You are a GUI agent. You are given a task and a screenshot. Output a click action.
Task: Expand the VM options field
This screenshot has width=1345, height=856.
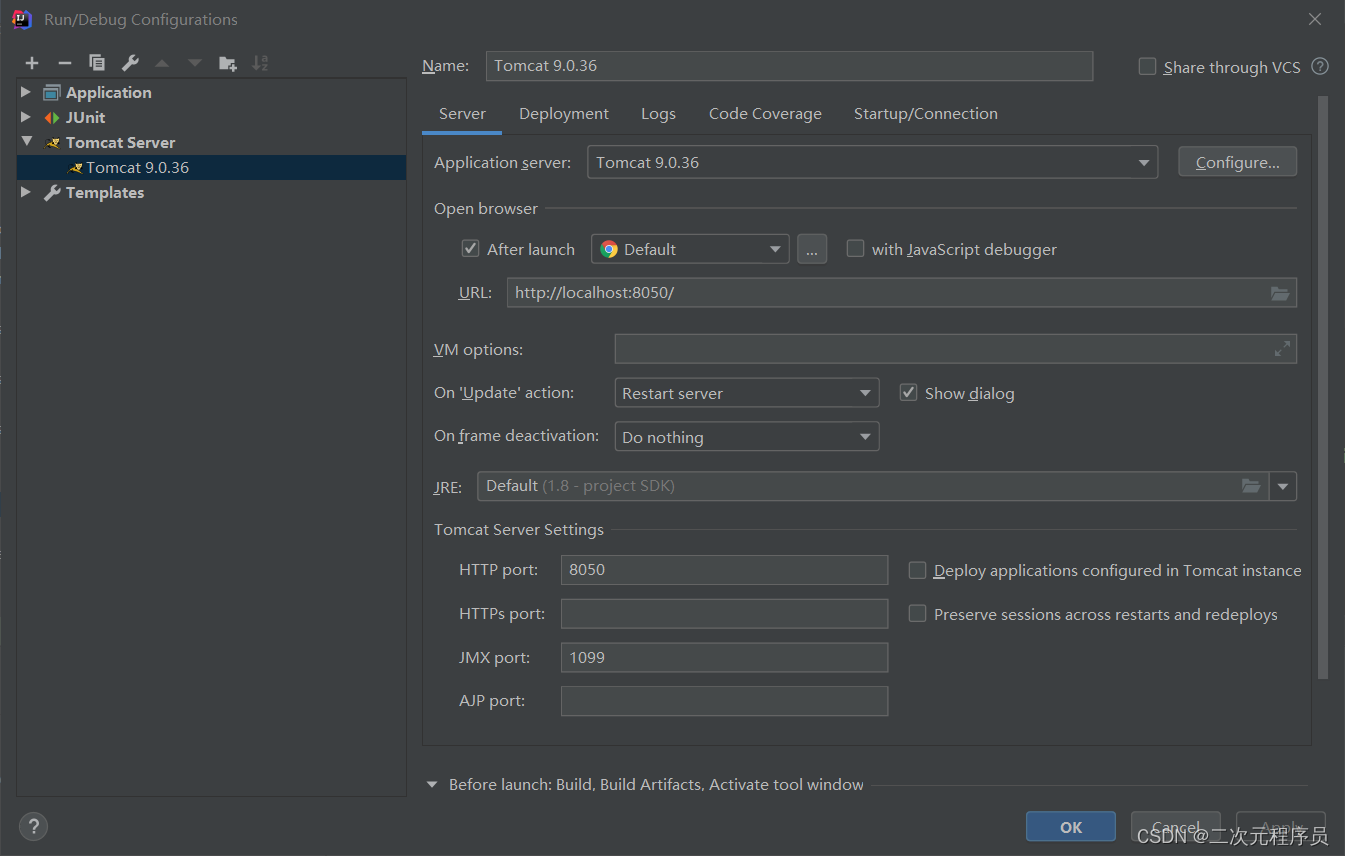pos(1282,349)
